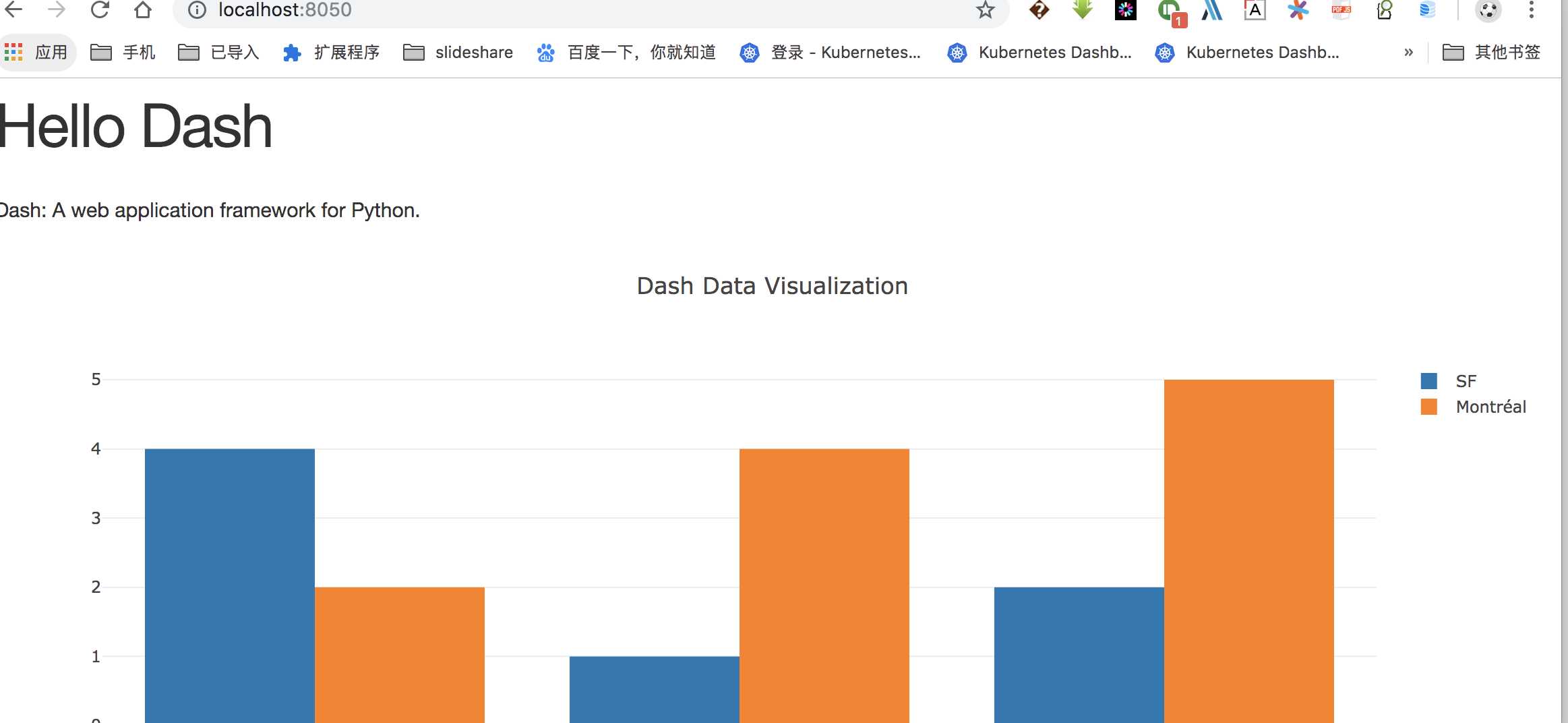This screenshot has width=1568, height=723.
Task: Expand the slideshare bookmarks folder
Action: click(458, 53)
